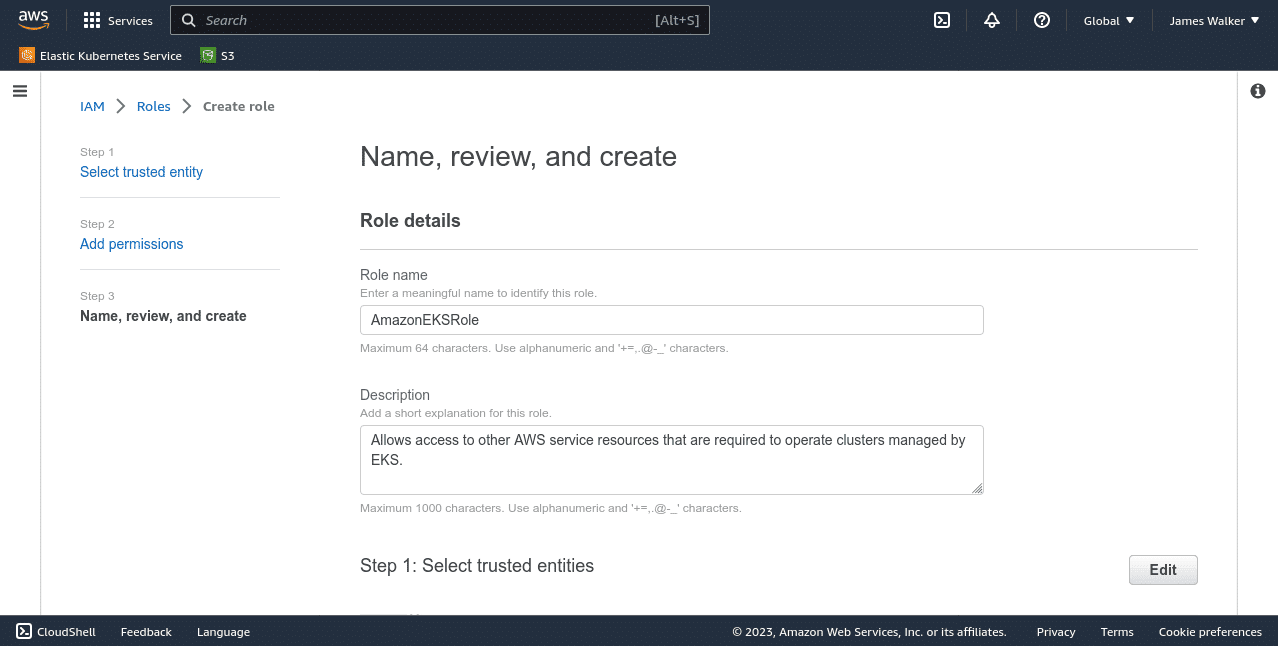Open the Language selector in the footer
Image resolution: width=1278 pixels, height=646 pixels.
pos(223,632)
